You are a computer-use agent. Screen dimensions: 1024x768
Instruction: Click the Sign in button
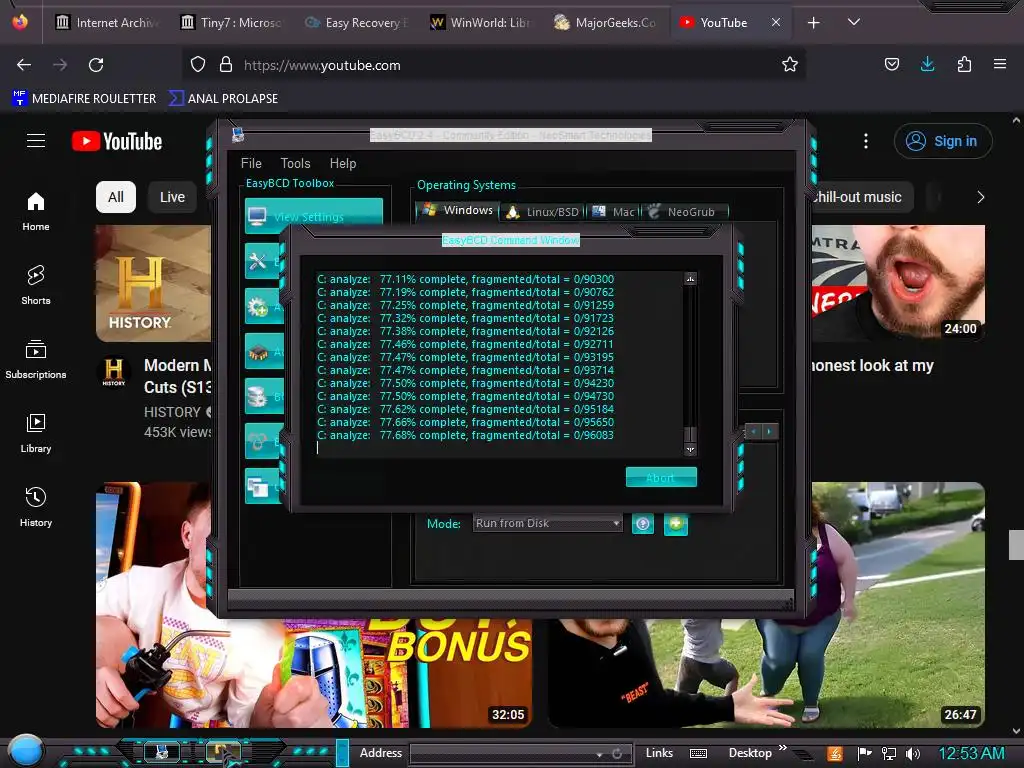[943, 141]
